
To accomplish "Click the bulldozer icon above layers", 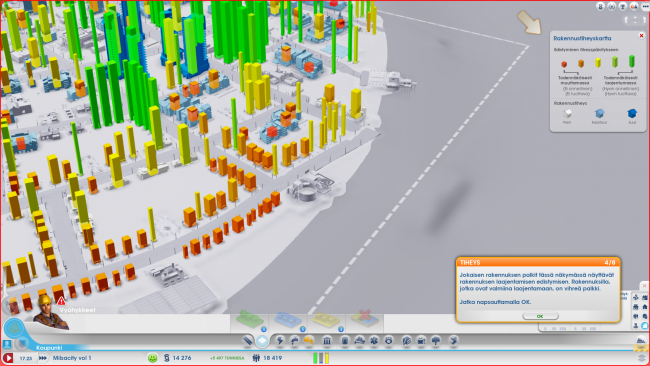I will [x=641, y=341].
